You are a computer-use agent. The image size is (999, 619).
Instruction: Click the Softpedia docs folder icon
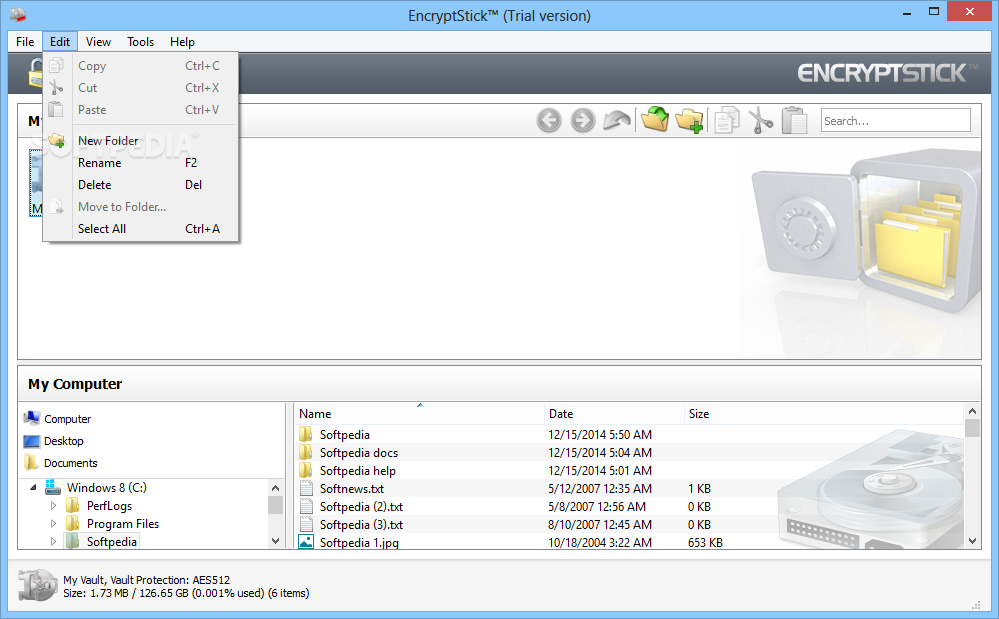point(306,452)
